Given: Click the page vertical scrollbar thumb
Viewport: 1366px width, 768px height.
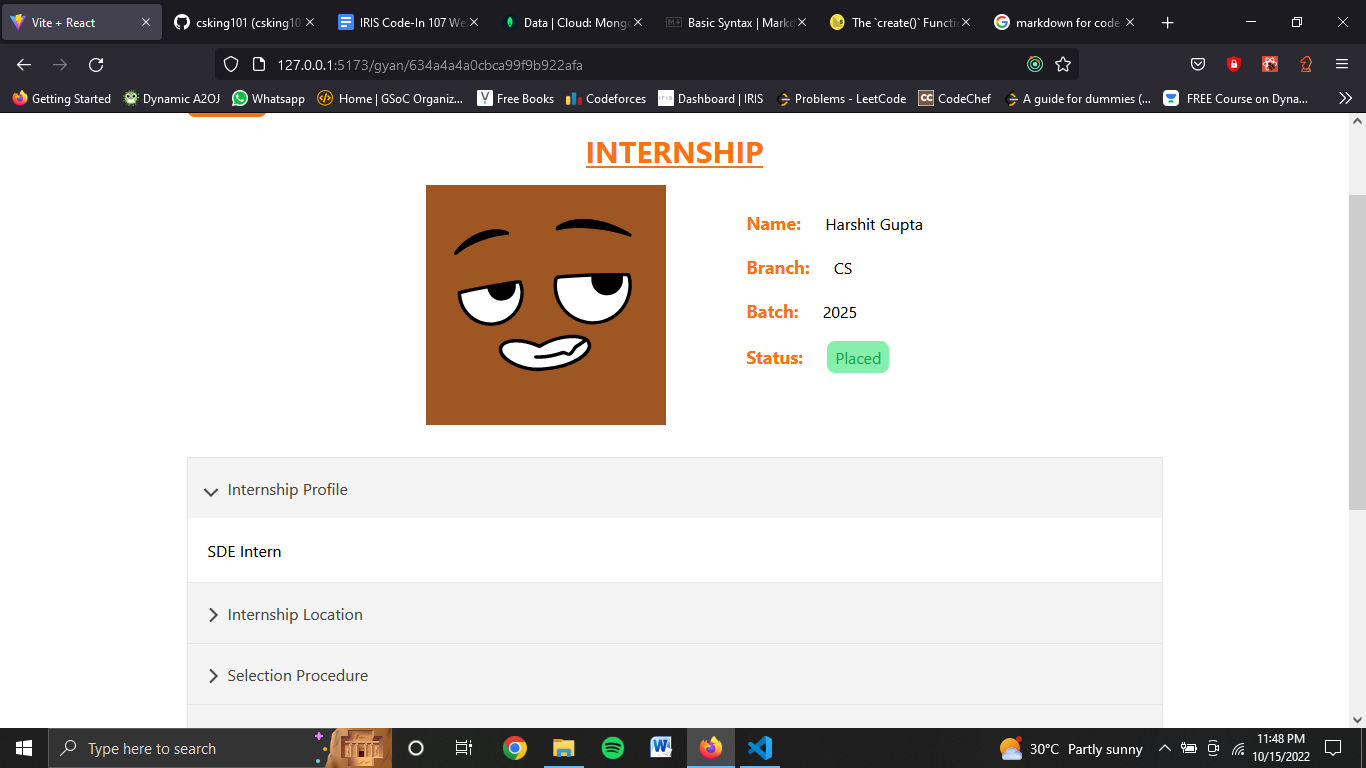Looking at the screenshot, I should [1357, 352].
